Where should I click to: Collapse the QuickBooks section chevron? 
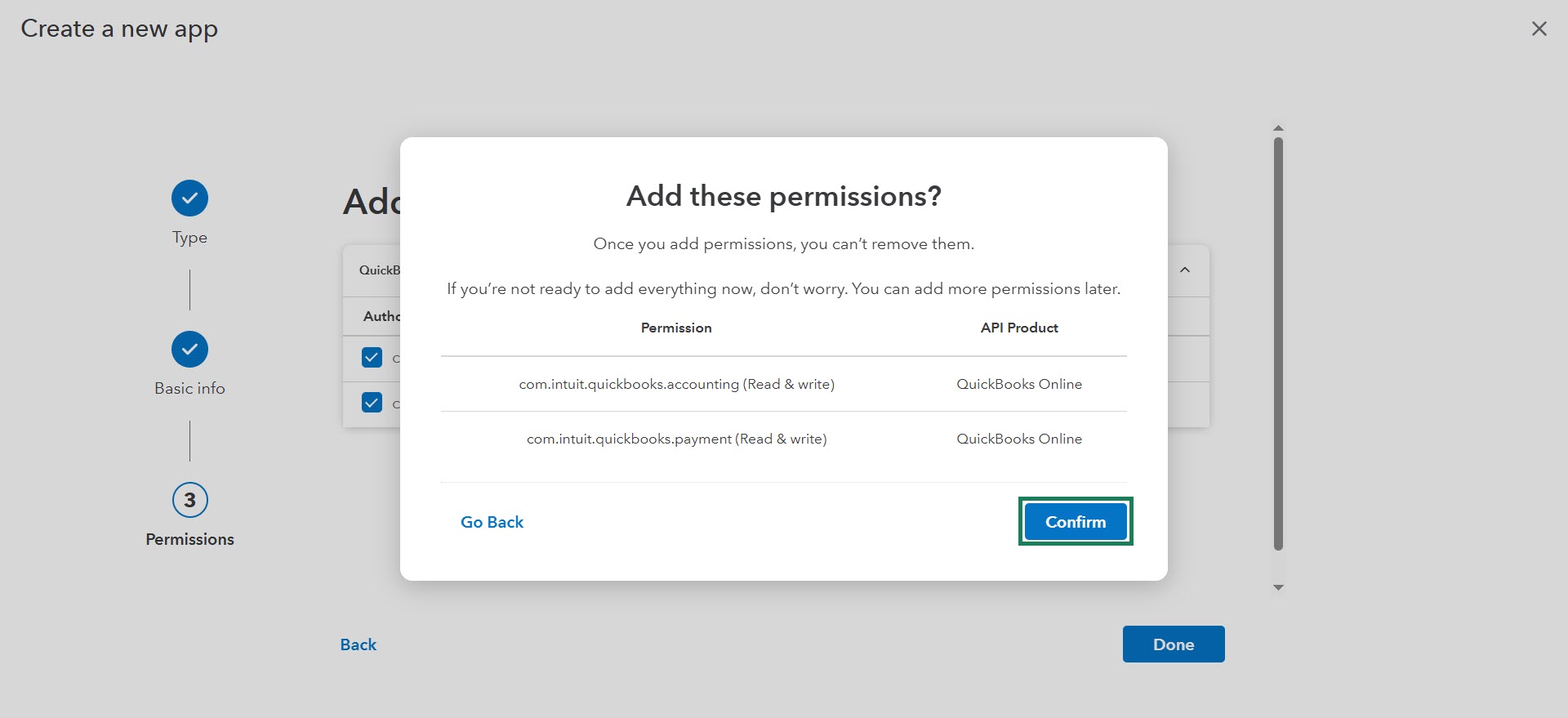[1185, 270]
